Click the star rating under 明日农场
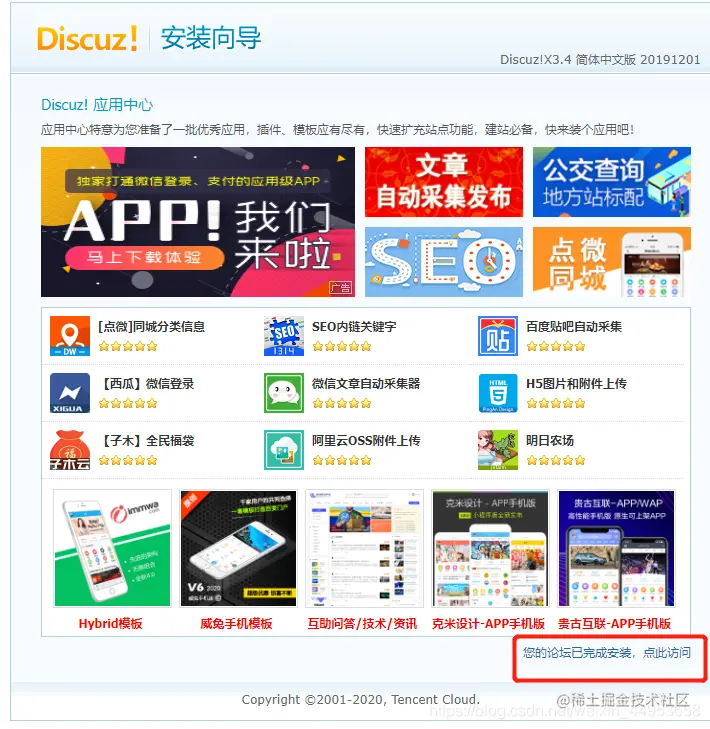The image size is (710, 729). pos(556,461)
